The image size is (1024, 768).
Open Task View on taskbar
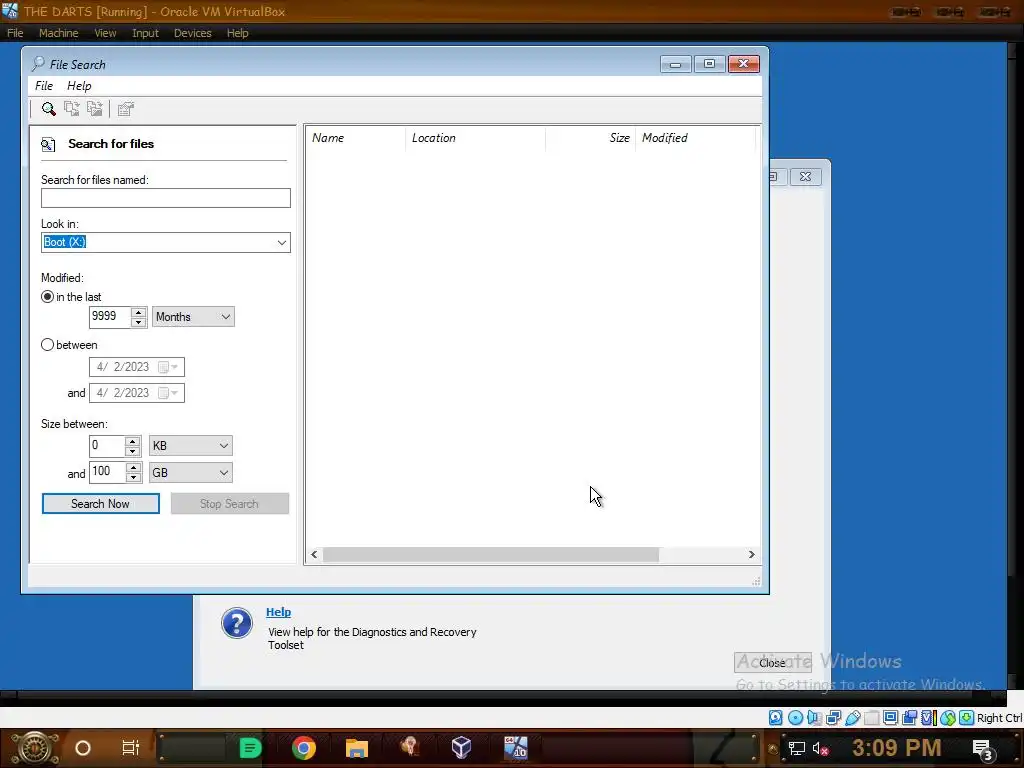[131, 748]
